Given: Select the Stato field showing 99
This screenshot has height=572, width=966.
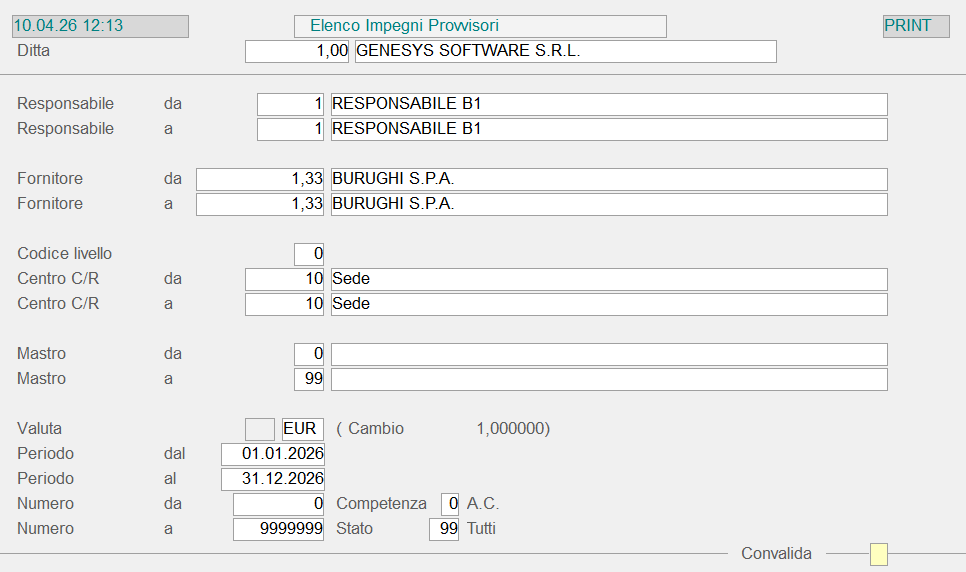Looking at the screenshot, I should click(x=444, y=529).
